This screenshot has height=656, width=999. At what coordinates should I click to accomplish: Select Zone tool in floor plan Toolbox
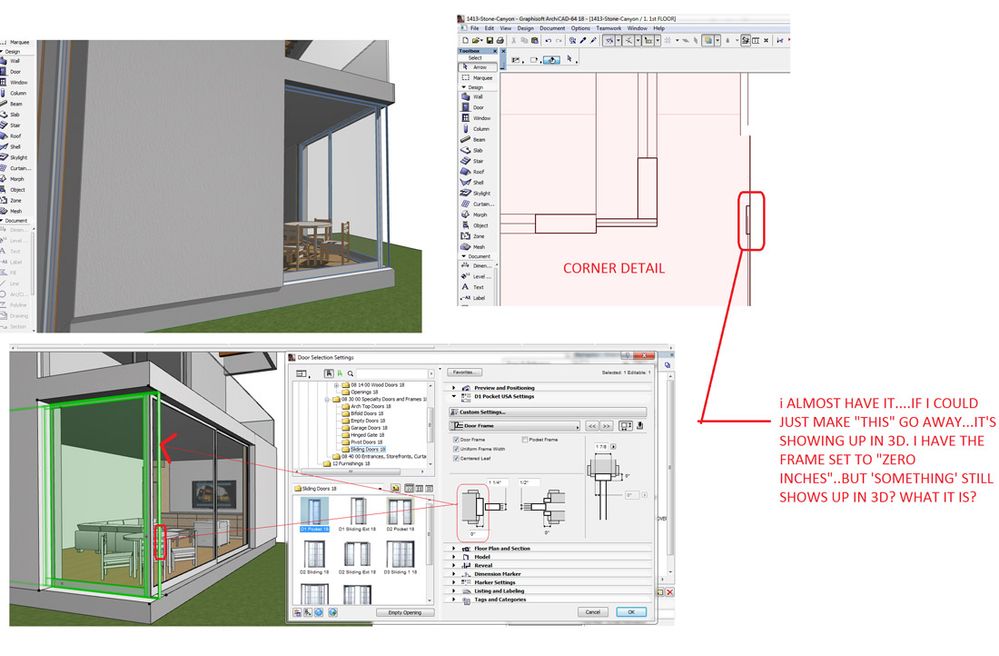point(472,236)
